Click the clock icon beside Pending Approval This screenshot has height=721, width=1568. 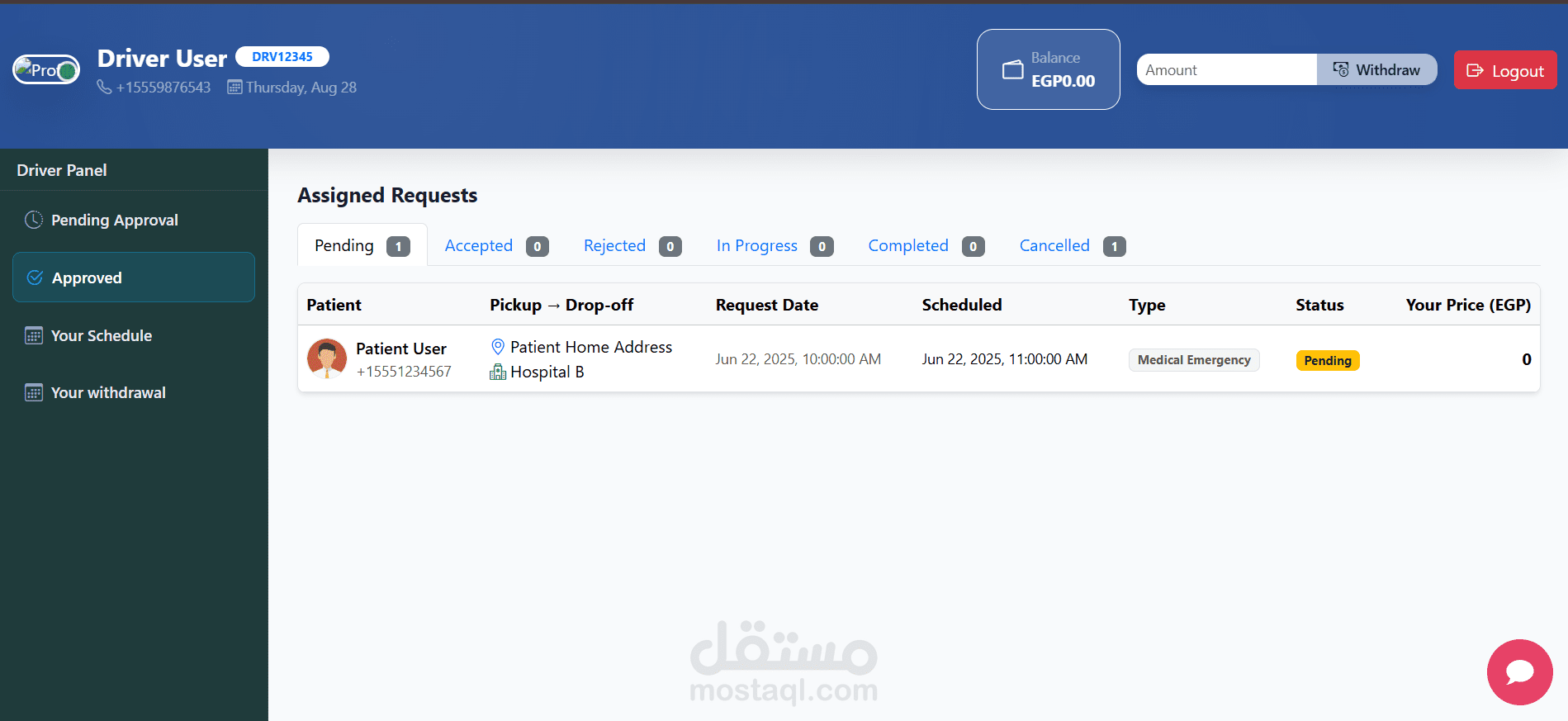pyautogui.click(x=34, y=220)
